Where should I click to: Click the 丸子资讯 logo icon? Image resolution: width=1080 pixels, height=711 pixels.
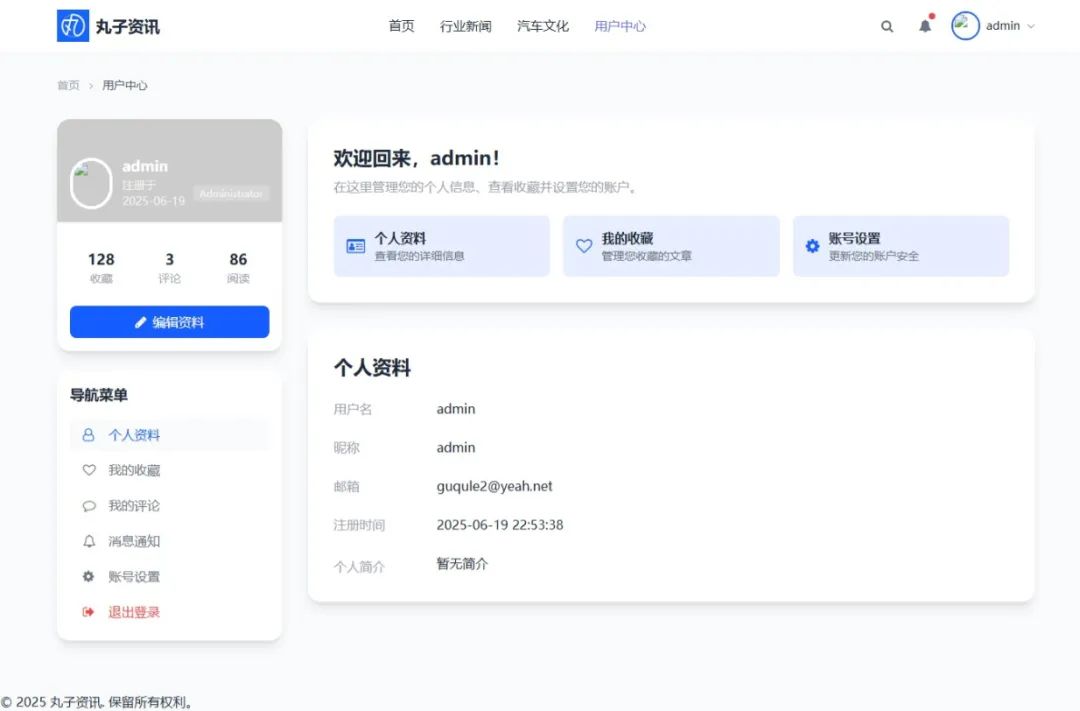pyautogui.click(x=72, y=25)
